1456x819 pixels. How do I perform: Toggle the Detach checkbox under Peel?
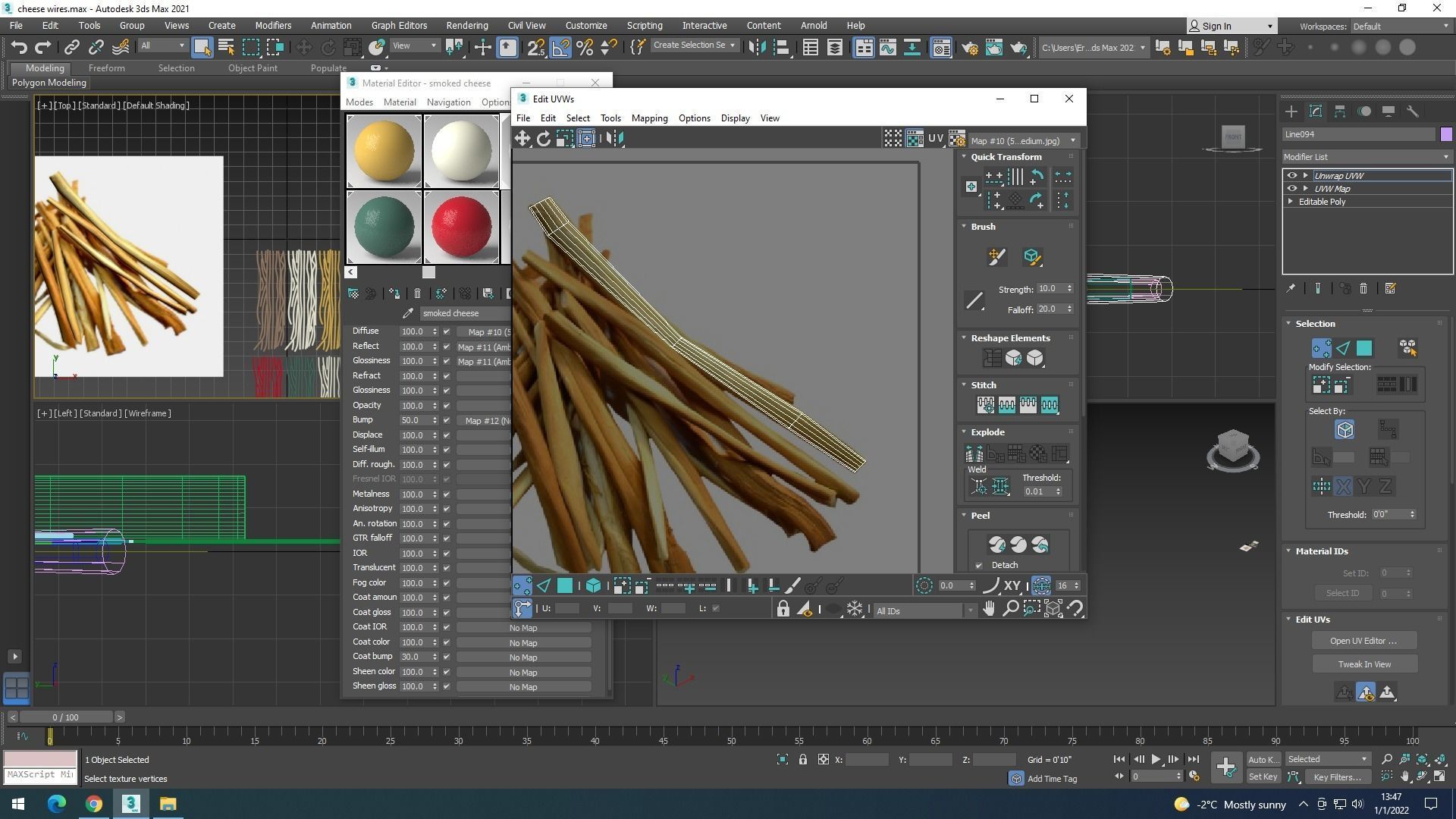click(979, 565)
